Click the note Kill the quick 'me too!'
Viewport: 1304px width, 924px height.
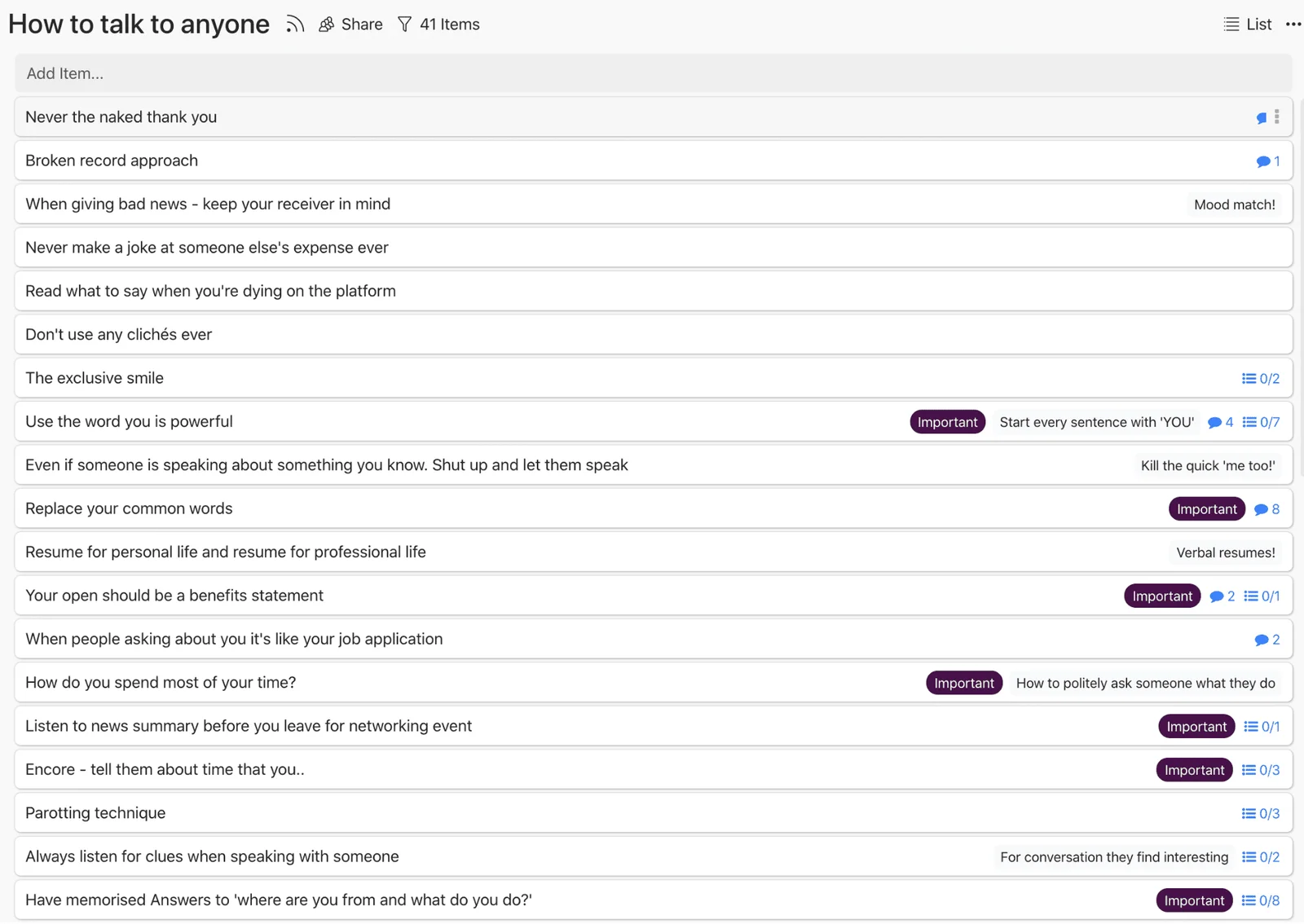(x=1208, y=465)
